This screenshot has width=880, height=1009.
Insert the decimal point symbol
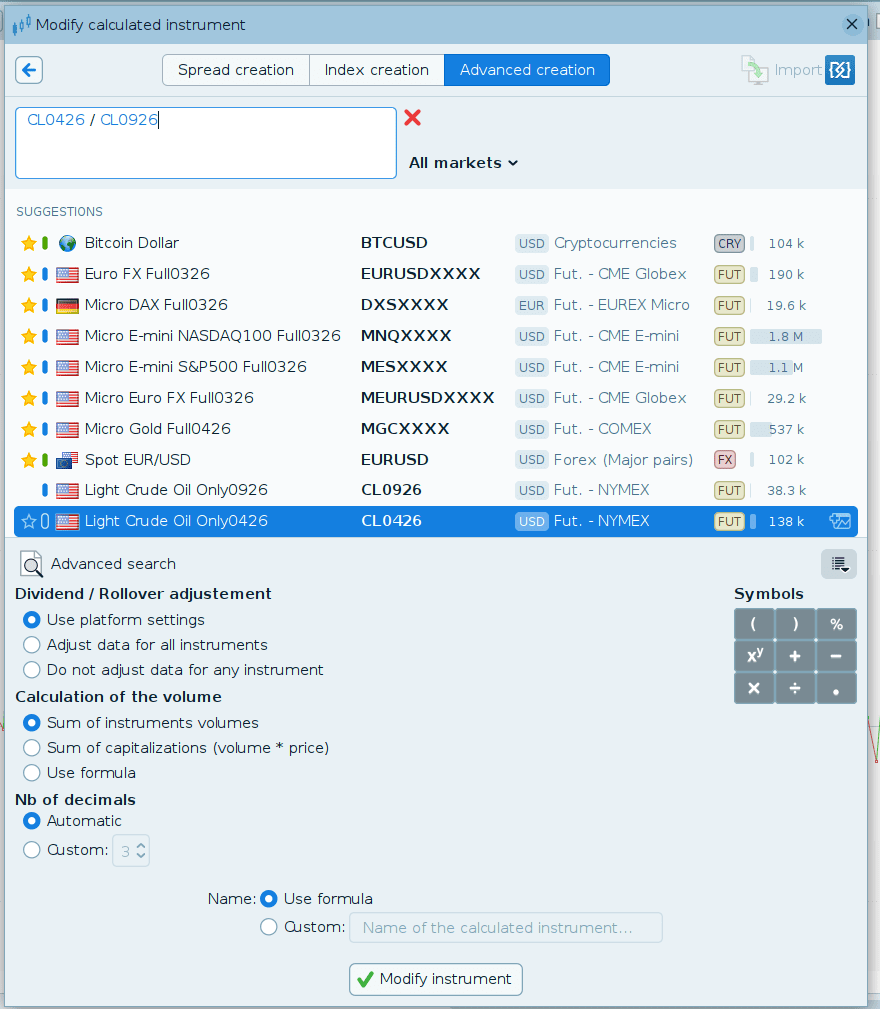pyautogui.click(x=836, y=688)
